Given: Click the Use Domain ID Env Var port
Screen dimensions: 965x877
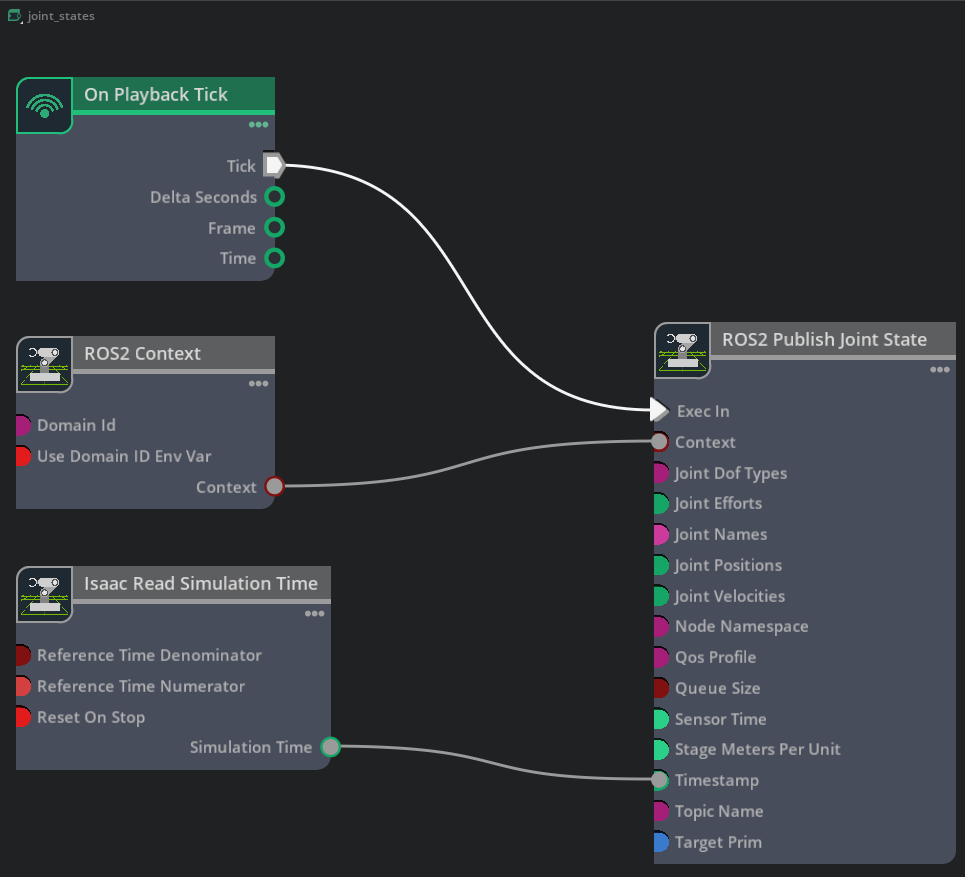Looking at the screenshot, I should pyautogui.click(x=23, y=456).
